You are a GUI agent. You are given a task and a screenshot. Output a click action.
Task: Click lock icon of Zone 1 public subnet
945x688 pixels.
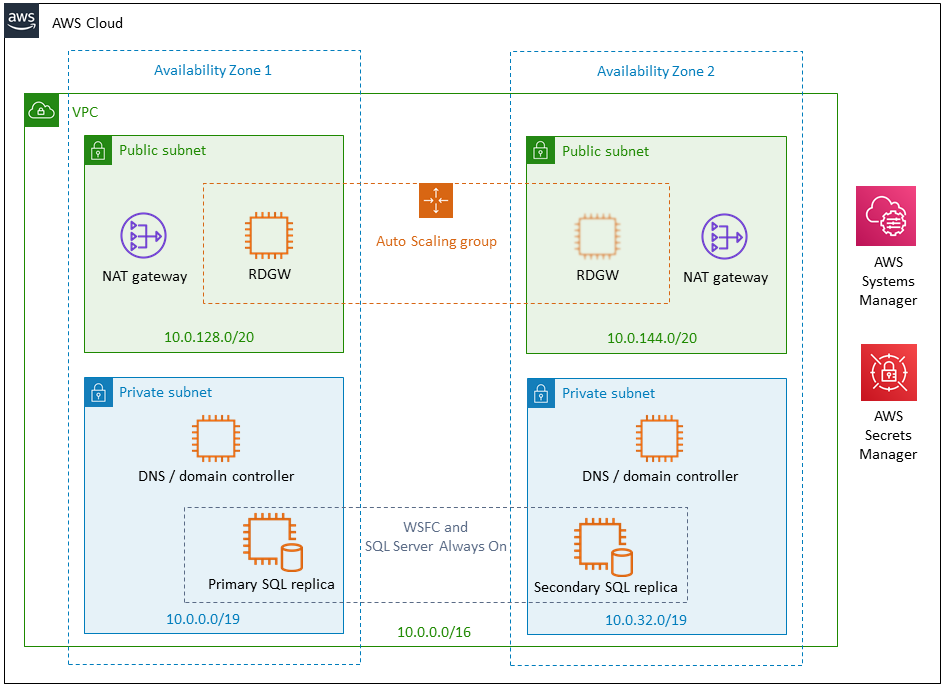(x=98, y=150)
